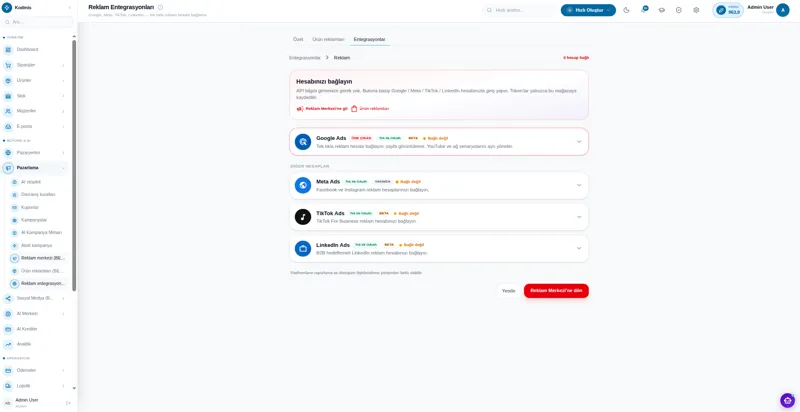Click the LinkedIn Ads briefcase icon

pos(303,248)
